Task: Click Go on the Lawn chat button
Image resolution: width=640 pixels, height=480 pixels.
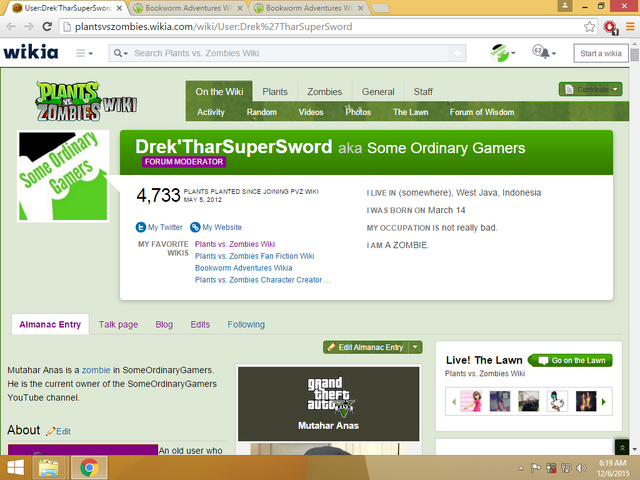Action: [571, 360]
